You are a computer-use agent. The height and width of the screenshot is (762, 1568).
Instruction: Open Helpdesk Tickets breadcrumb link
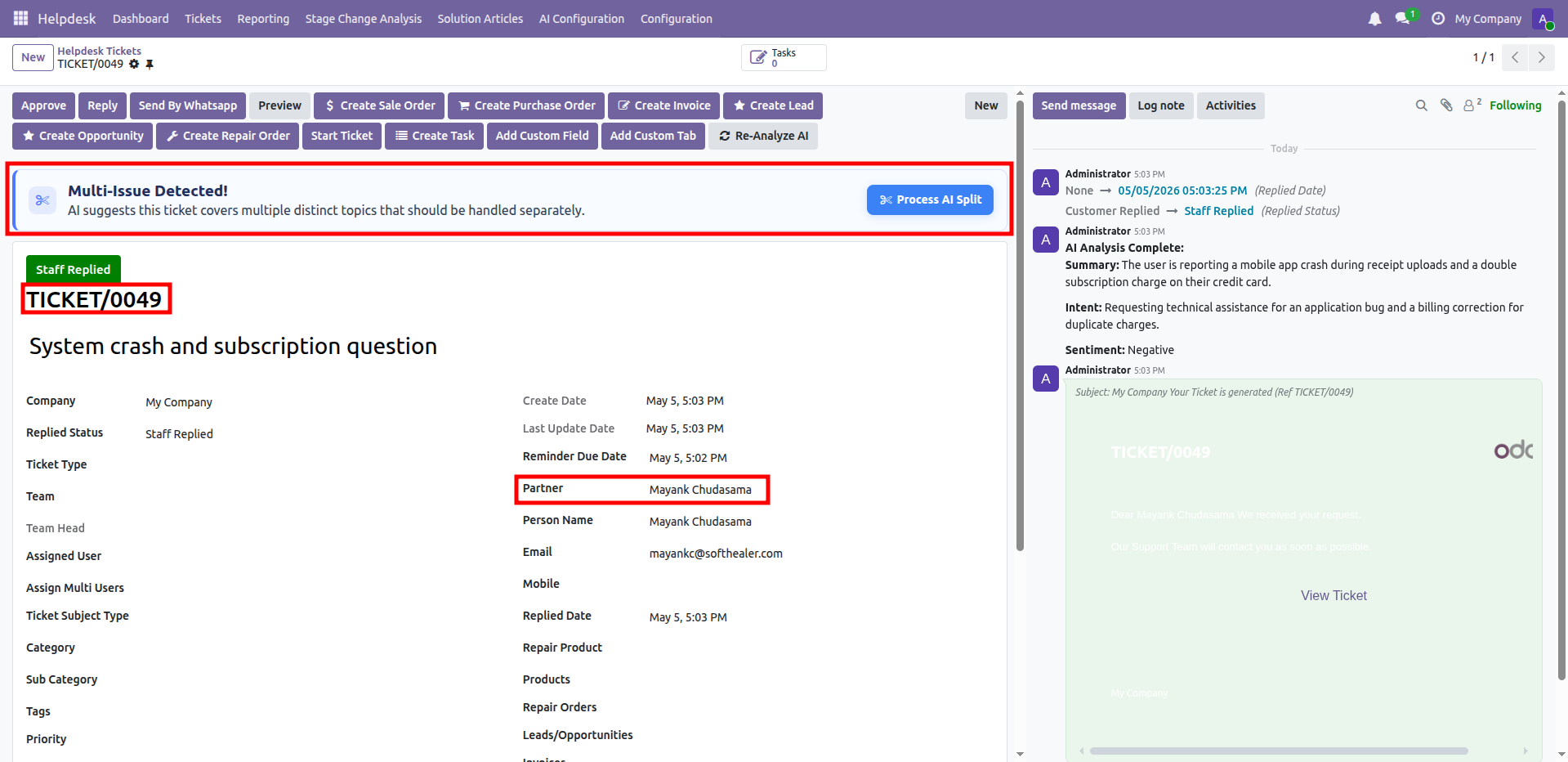click(99, 51)
